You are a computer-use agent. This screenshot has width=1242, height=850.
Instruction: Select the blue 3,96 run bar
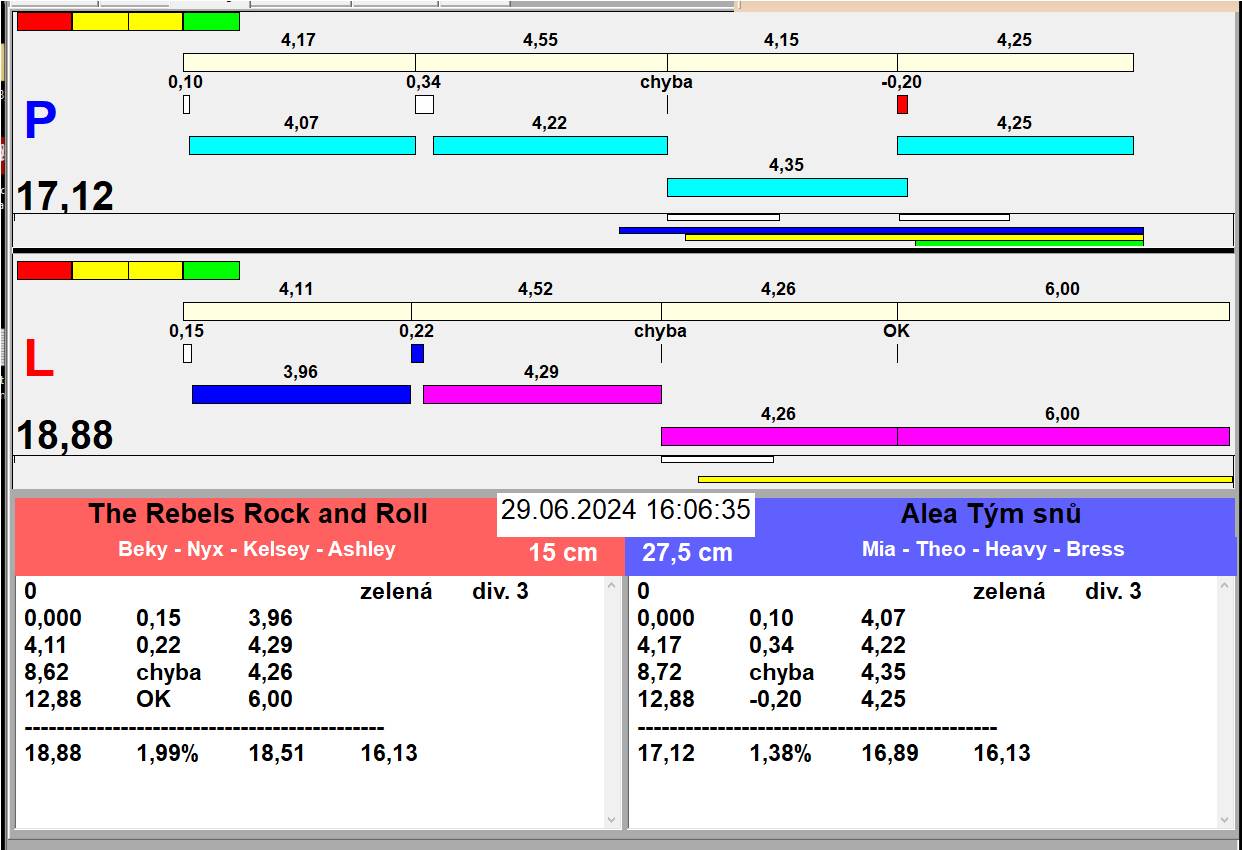tap(301, 394)
